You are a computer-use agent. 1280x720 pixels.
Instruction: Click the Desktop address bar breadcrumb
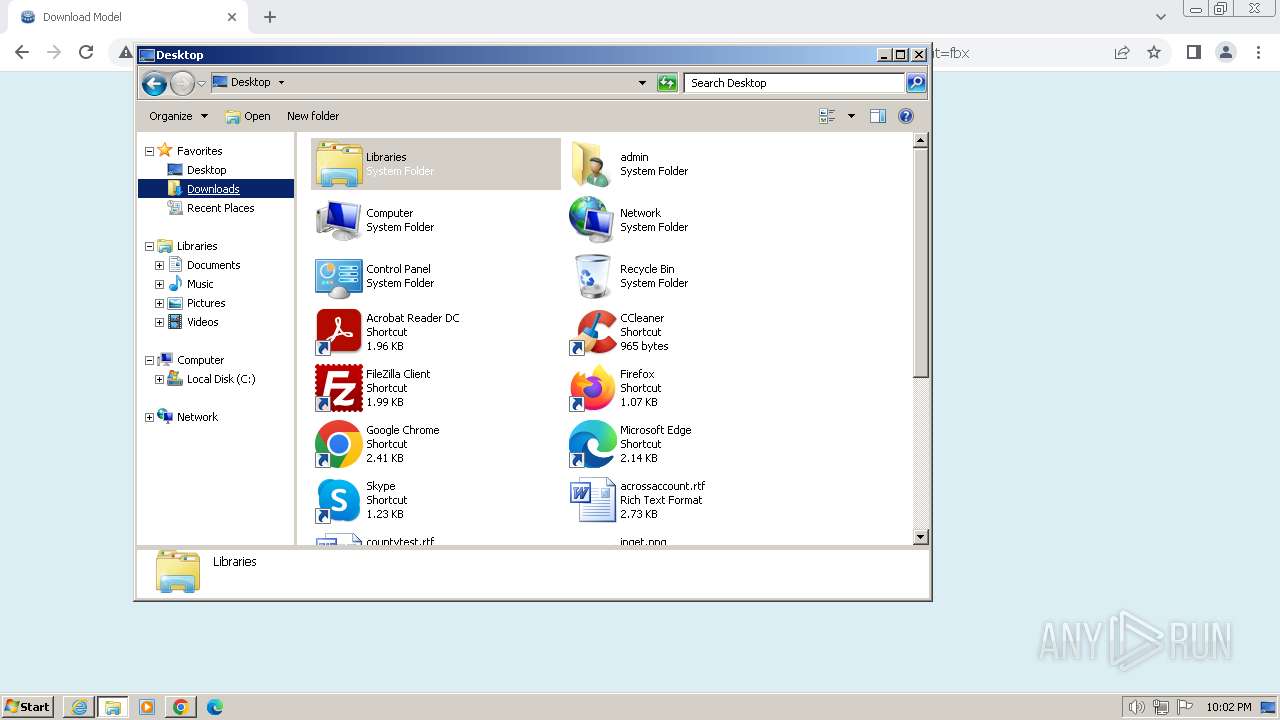pos(250,83)
